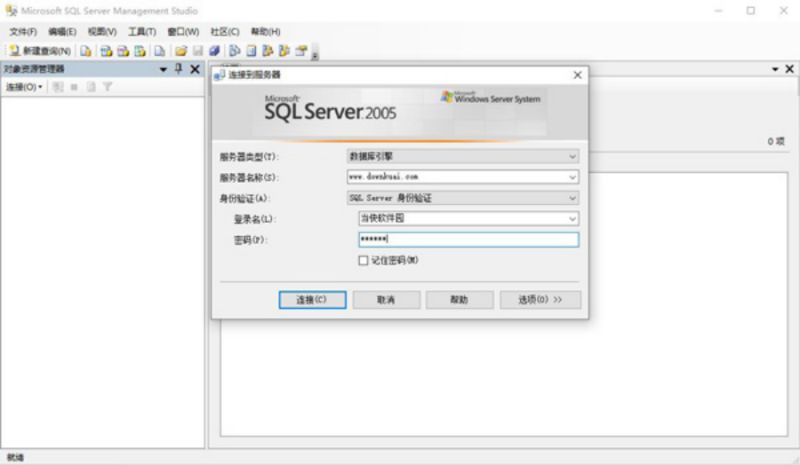The height and width of the screenshot is (465, 800).
Task: Open the 连接(O) dropdown in Object Explorer
Action: click(24, 87)
